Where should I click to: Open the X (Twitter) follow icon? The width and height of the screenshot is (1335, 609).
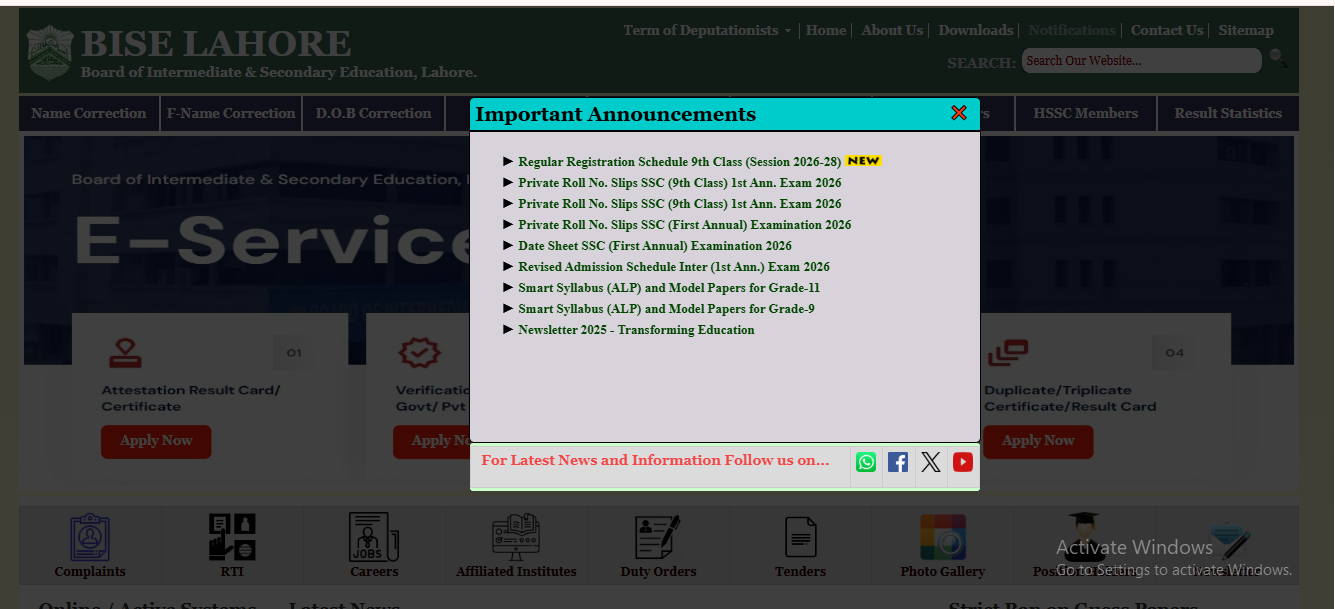931,462
